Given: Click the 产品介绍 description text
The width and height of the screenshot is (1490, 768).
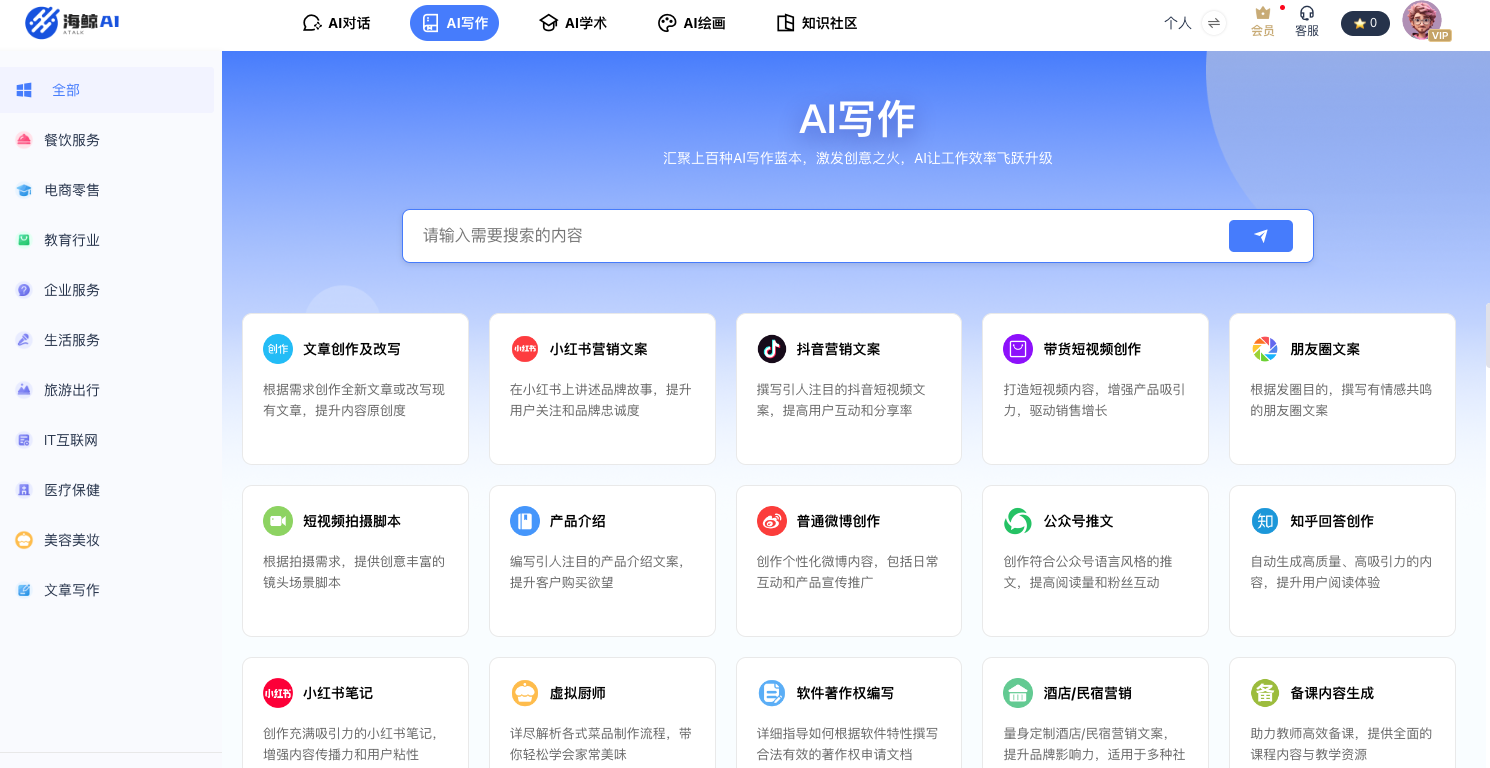Looking at the screenshot, I should pos(598,572).
